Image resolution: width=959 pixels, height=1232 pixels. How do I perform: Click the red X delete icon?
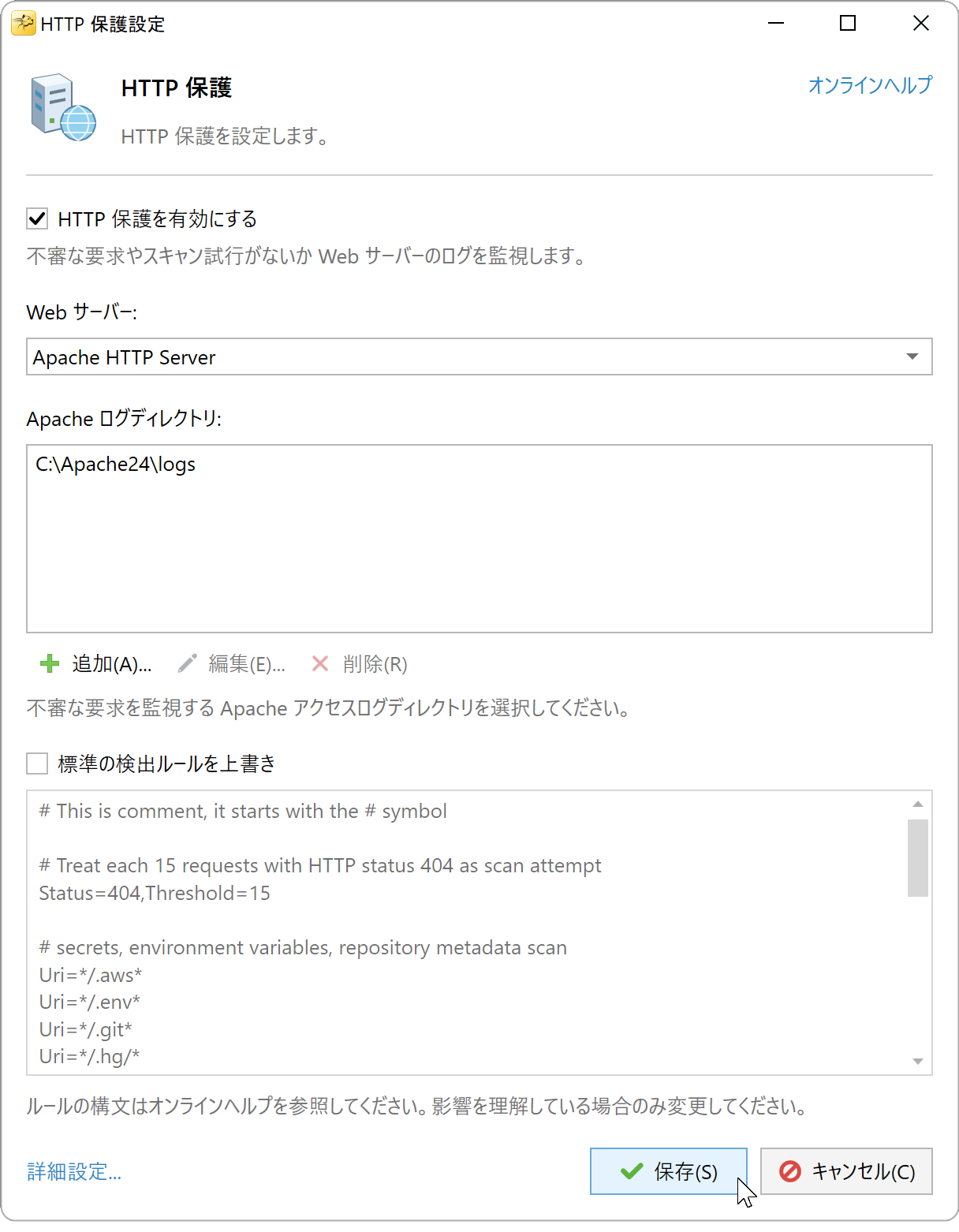click(x=320, y=664)
